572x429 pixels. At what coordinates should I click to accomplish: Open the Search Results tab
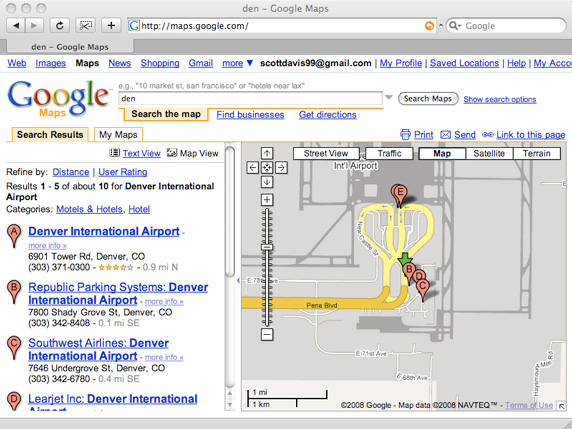point(50,135)
